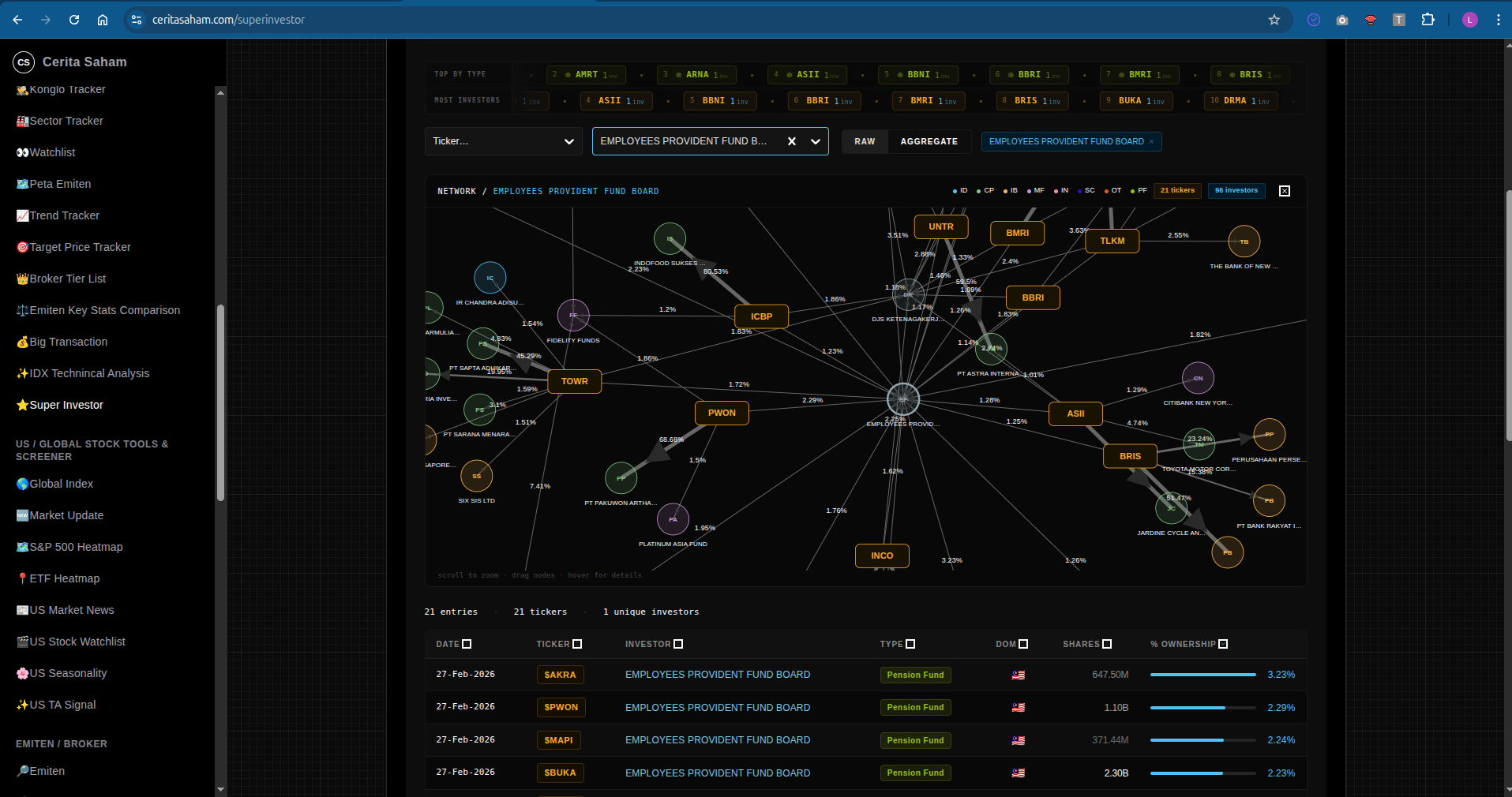Screen dimensions: 1512x797
Task: Click the Cerita Saham logo icon
Action: click(24, 62)
